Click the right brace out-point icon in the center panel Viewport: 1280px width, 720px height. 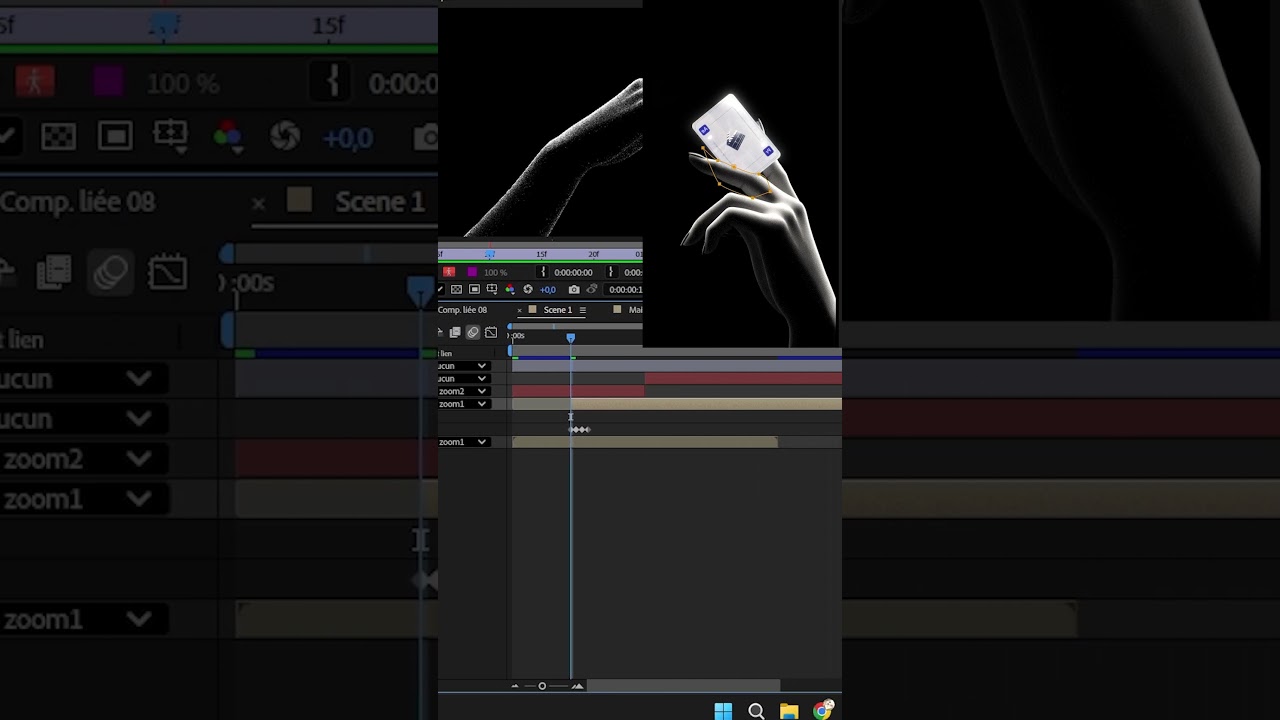[610, 272]
